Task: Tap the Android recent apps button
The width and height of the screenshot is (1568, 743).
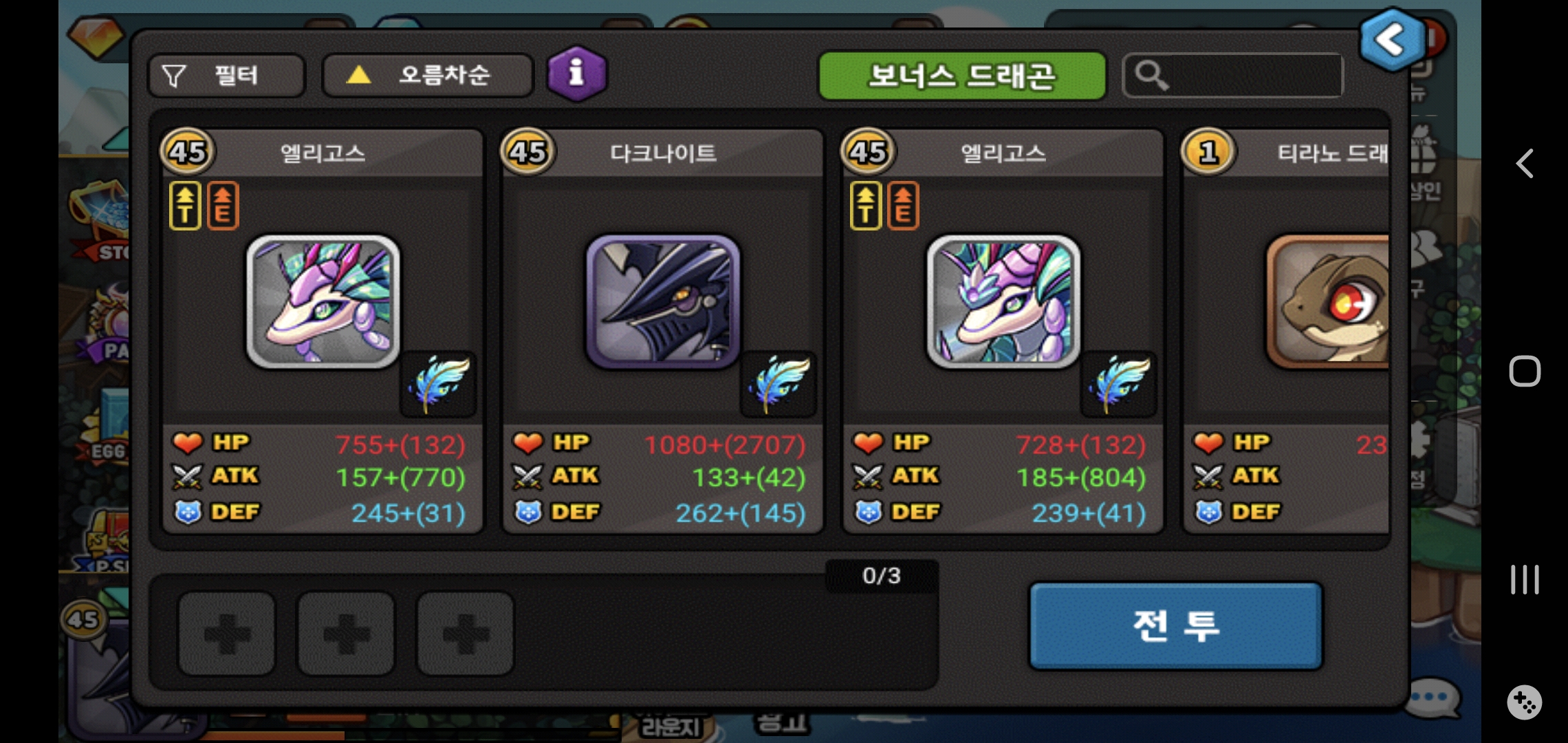Action: 1525,579
